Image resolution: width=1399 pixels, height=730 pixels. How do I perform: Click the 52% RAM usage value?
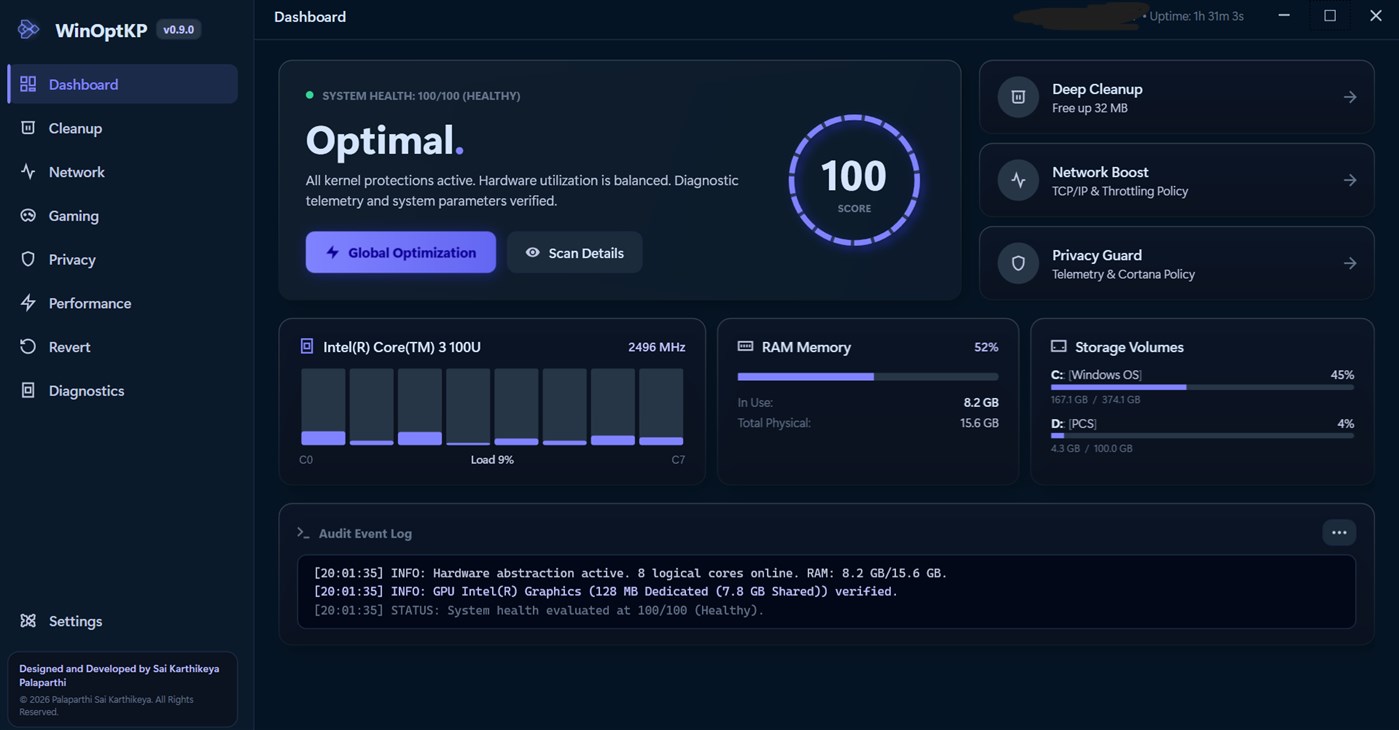click(x=986, y=347)
